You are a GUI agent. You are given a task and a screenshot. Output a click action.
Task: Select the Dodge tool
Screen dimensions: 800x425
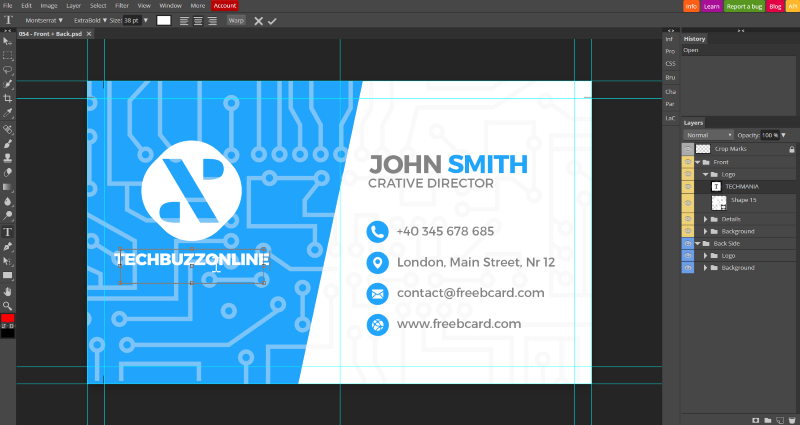click(x=8, y=215)
